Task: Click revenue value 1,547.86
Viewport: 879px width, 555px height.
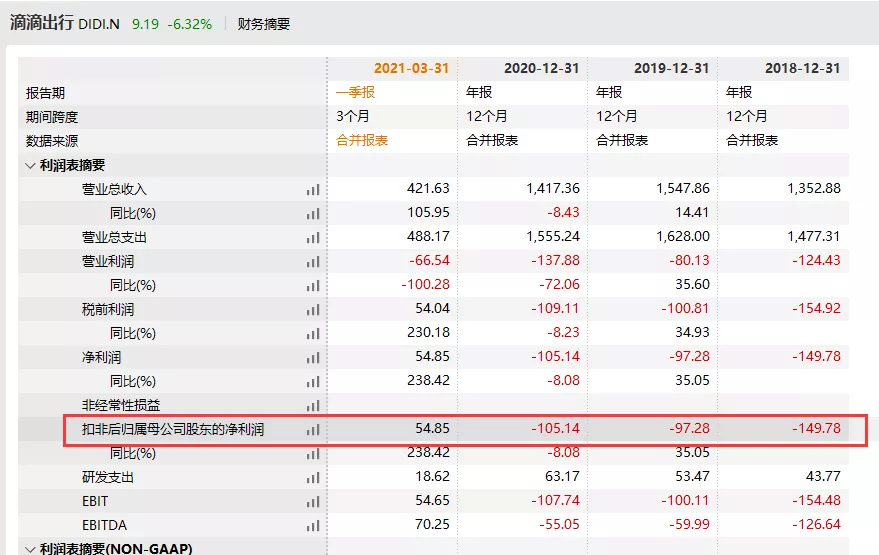Action: pyautogui.click(x=683, y=188)
